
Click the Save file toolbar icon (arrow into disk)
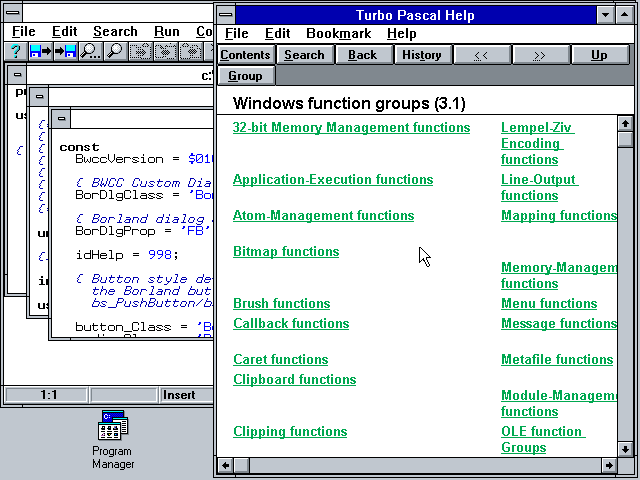pos(65,51)
